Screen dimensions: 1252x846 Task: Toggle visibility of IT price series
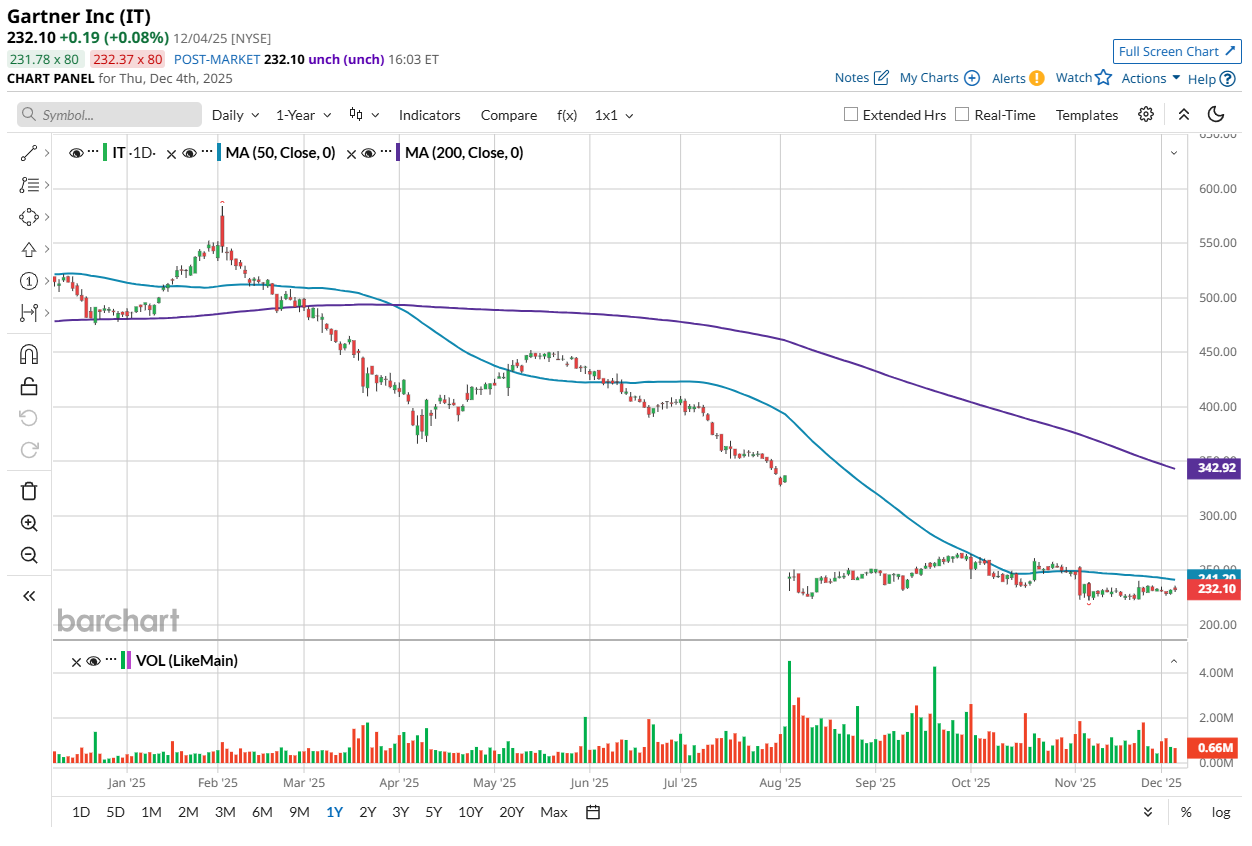click(x=76, y=153)
